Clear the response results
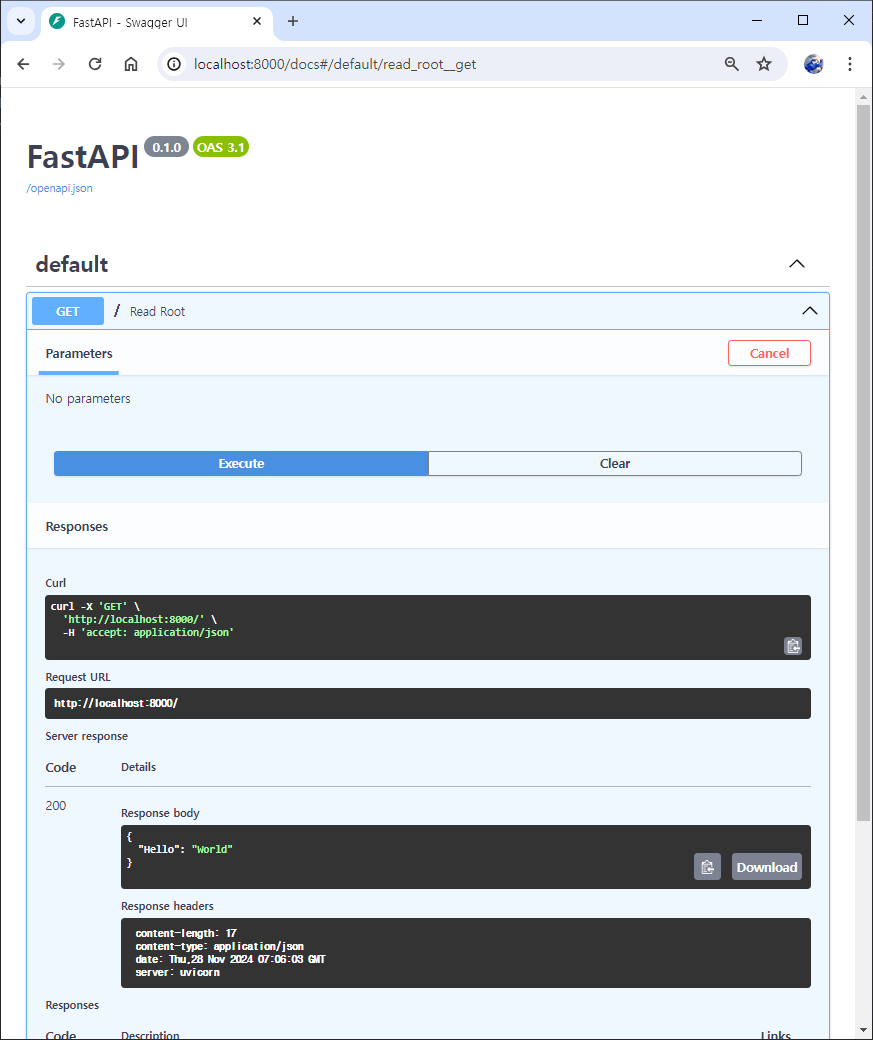873x1040 pixels. (x=615, y=464)
